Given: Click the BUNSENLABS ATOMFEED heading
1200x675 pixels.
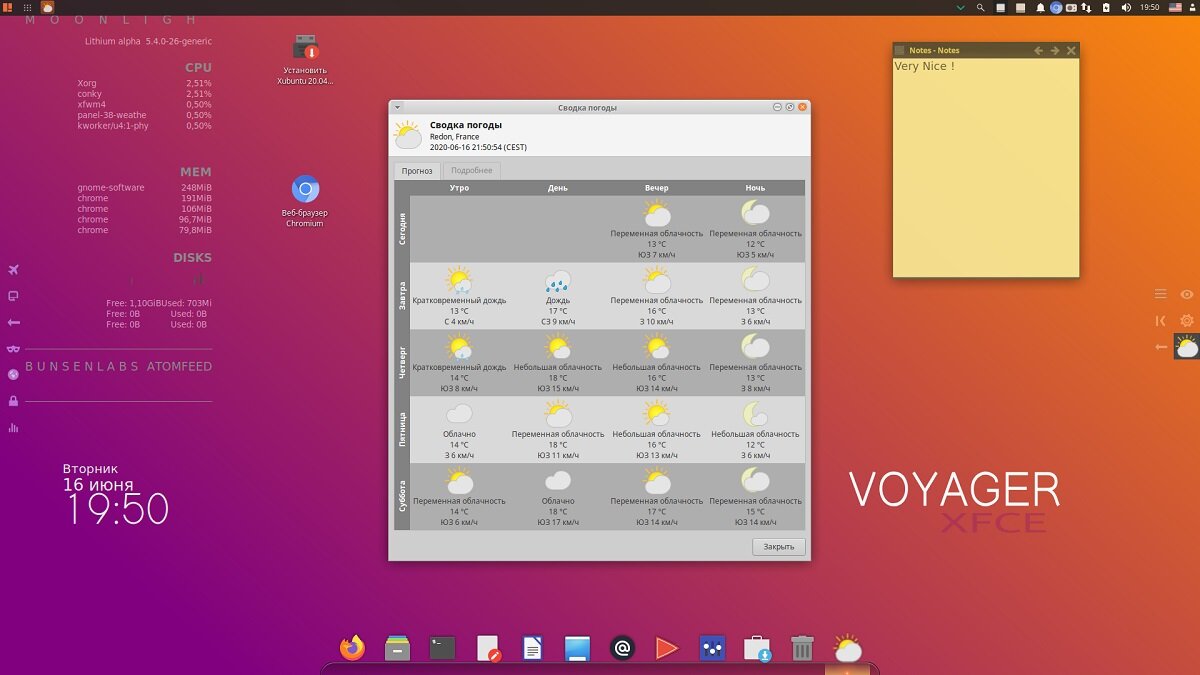Looking at the screenshot, I should 118,367.
